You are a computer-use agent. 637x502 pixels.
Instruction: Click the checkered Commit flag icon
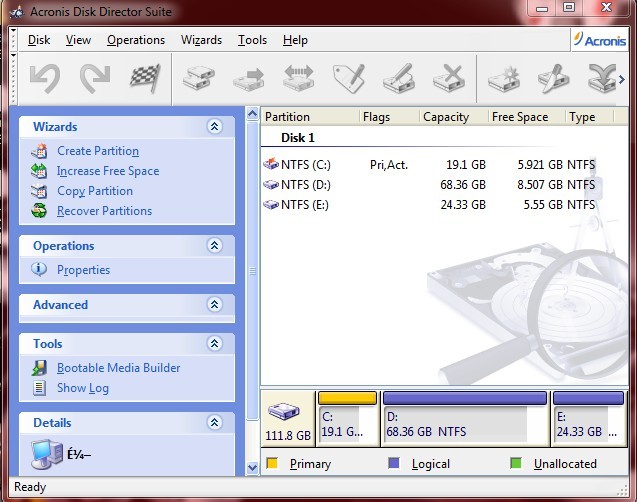point(145,78)
